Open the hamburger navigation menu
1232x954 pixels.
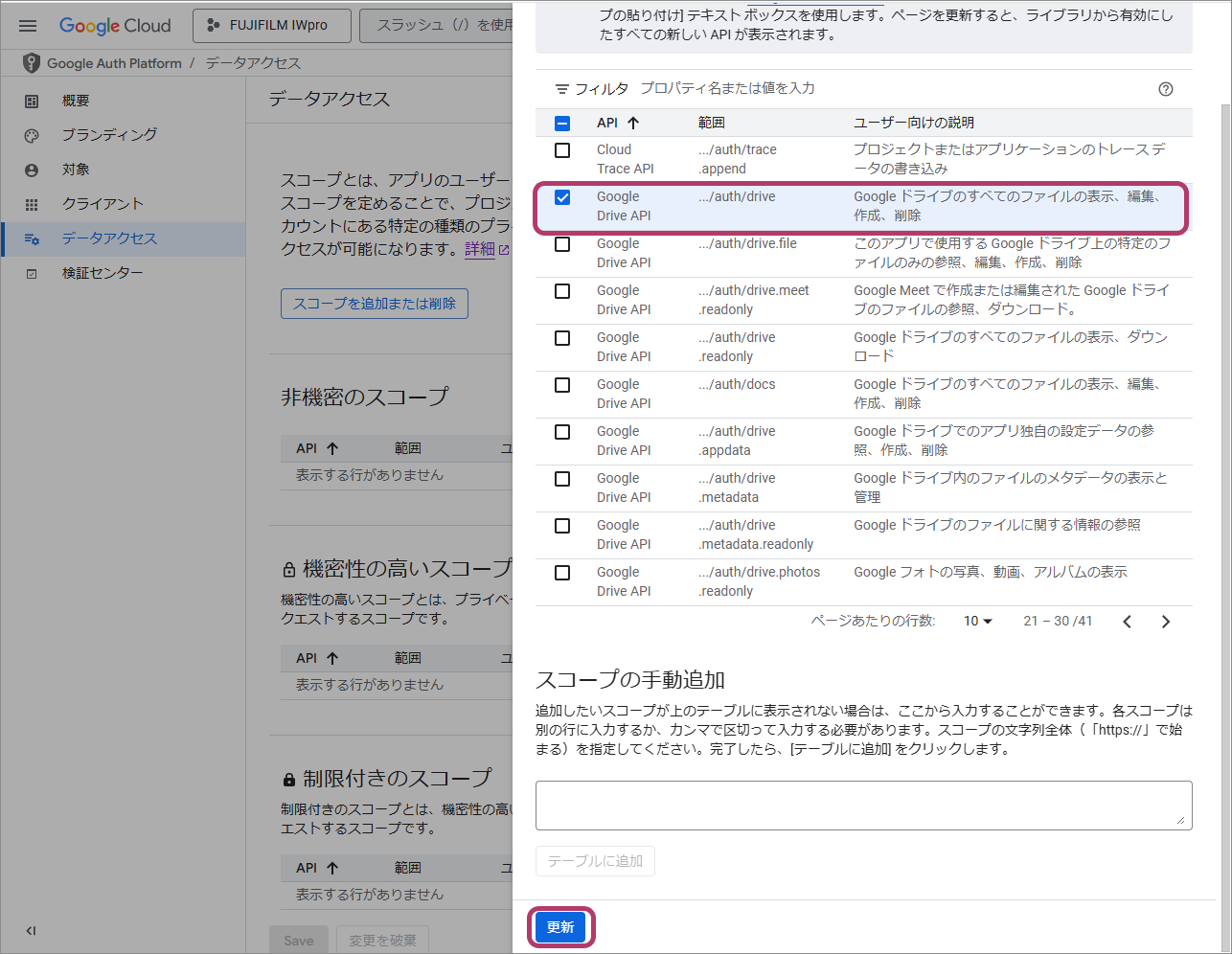[x=28, y=26]
